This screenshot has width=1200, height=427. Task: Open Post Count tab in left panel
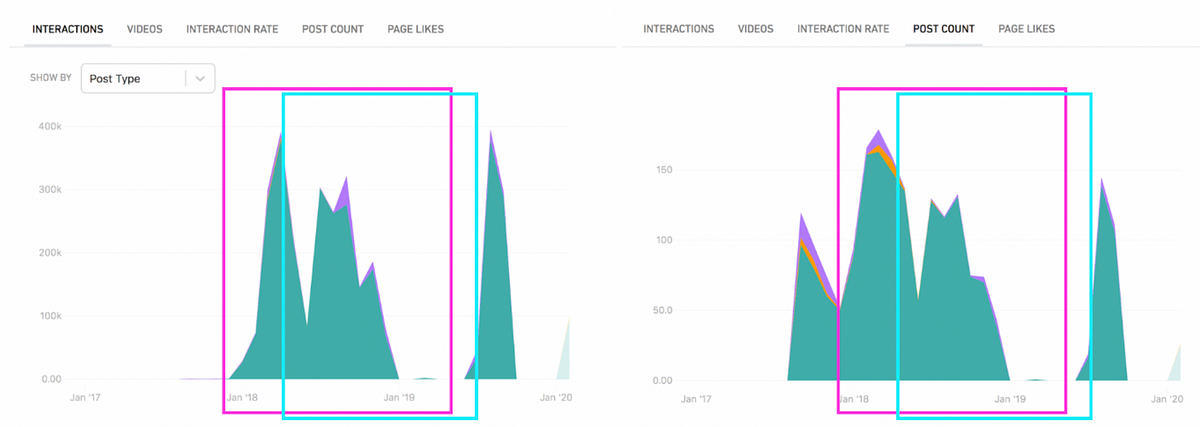pyautogui.click(x=333, y=29)
